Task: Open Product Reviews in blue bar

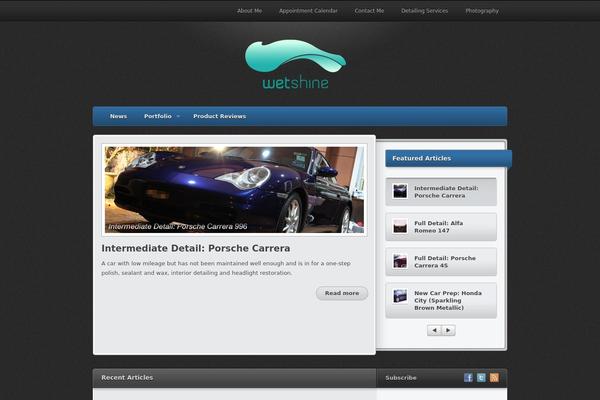Action: tap(220, 116)
